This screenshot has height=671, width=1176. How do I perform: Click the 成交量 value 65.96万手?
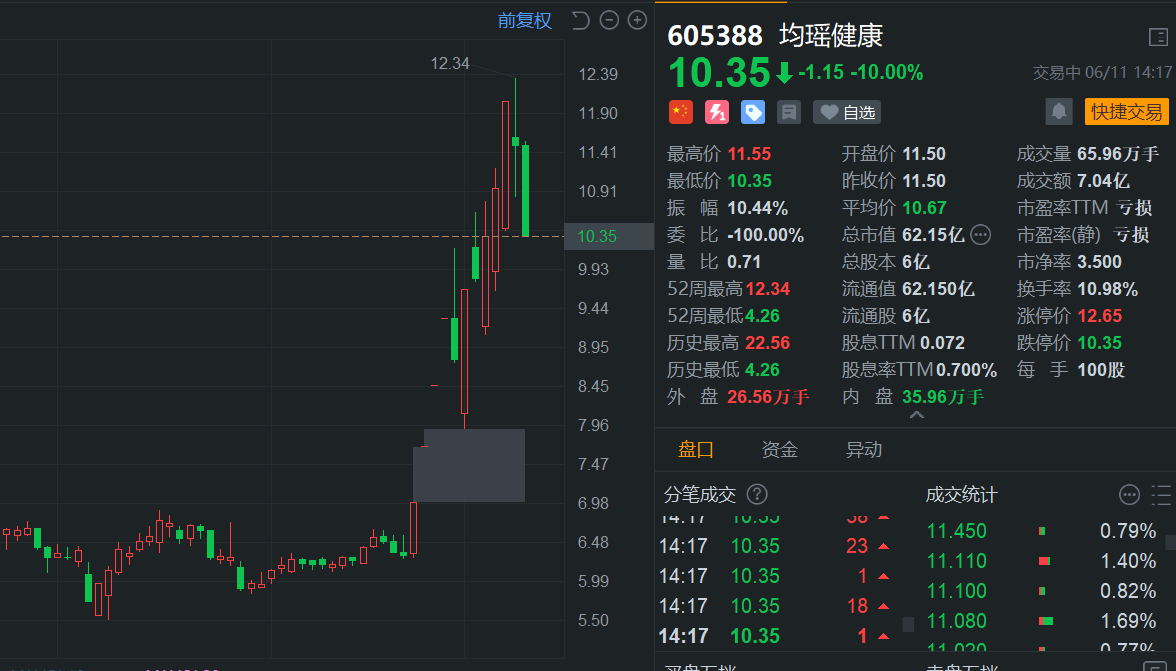(1118, 154)
